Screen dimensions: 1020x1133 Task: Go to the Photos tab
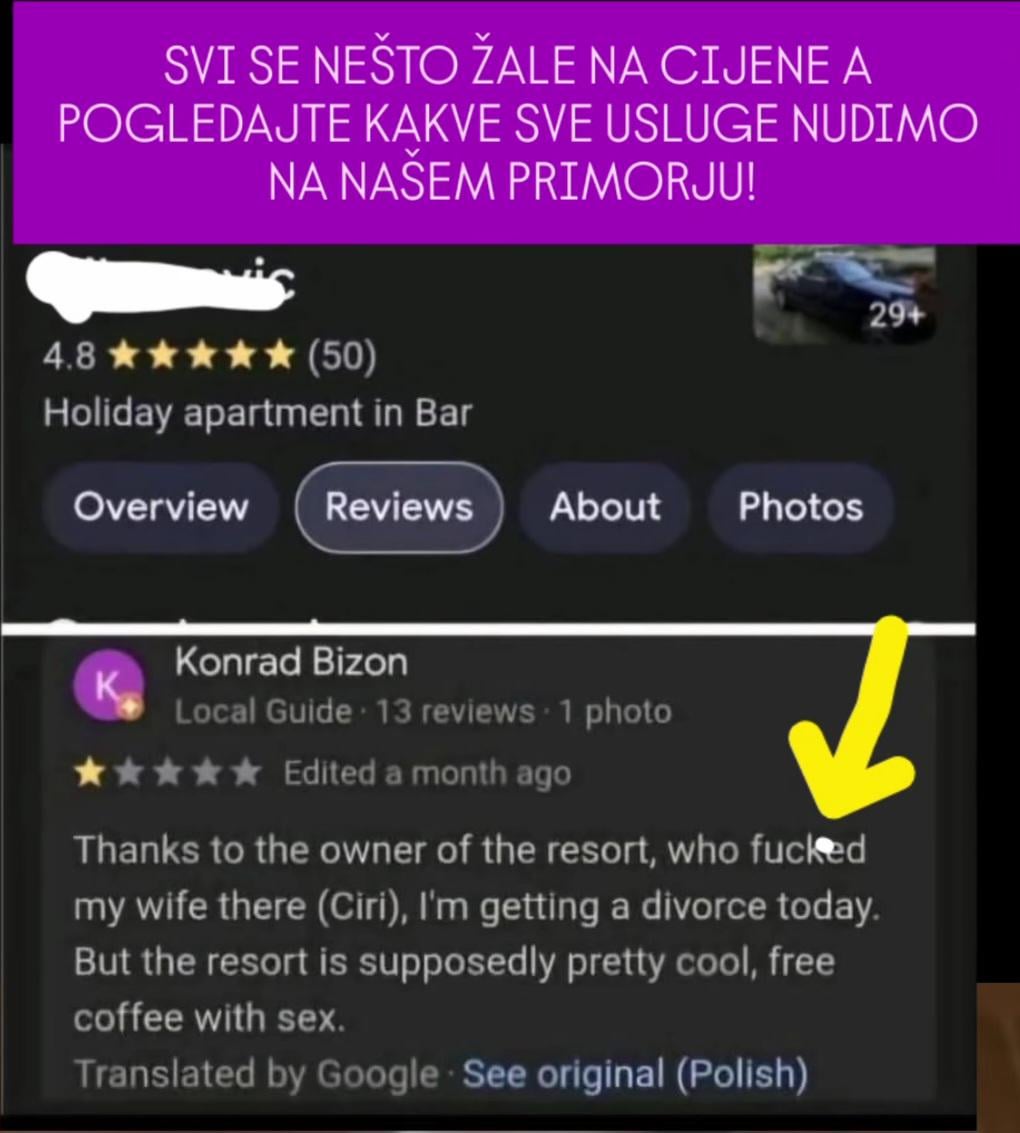point(800,507)
